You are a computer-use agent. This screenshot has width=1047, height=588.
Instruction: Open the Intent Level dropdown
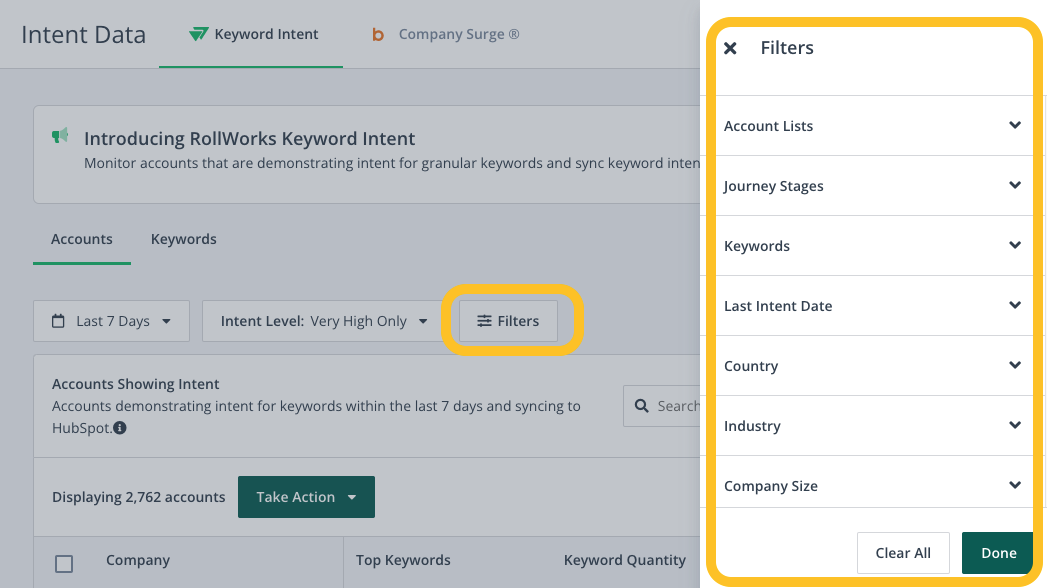pyautogui.click(x=323, y=321)
